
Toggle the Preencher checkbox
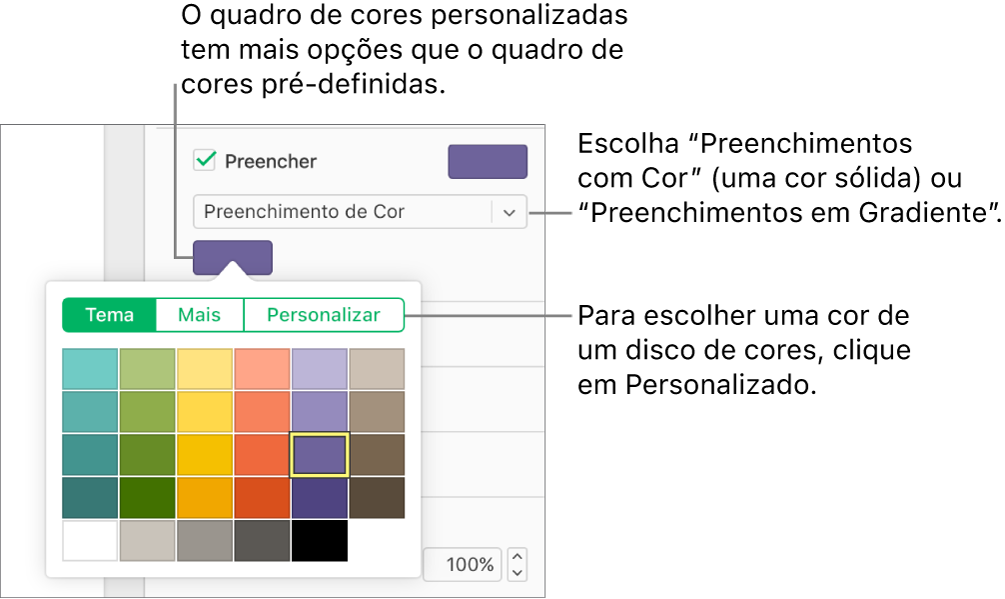[204, 160]
